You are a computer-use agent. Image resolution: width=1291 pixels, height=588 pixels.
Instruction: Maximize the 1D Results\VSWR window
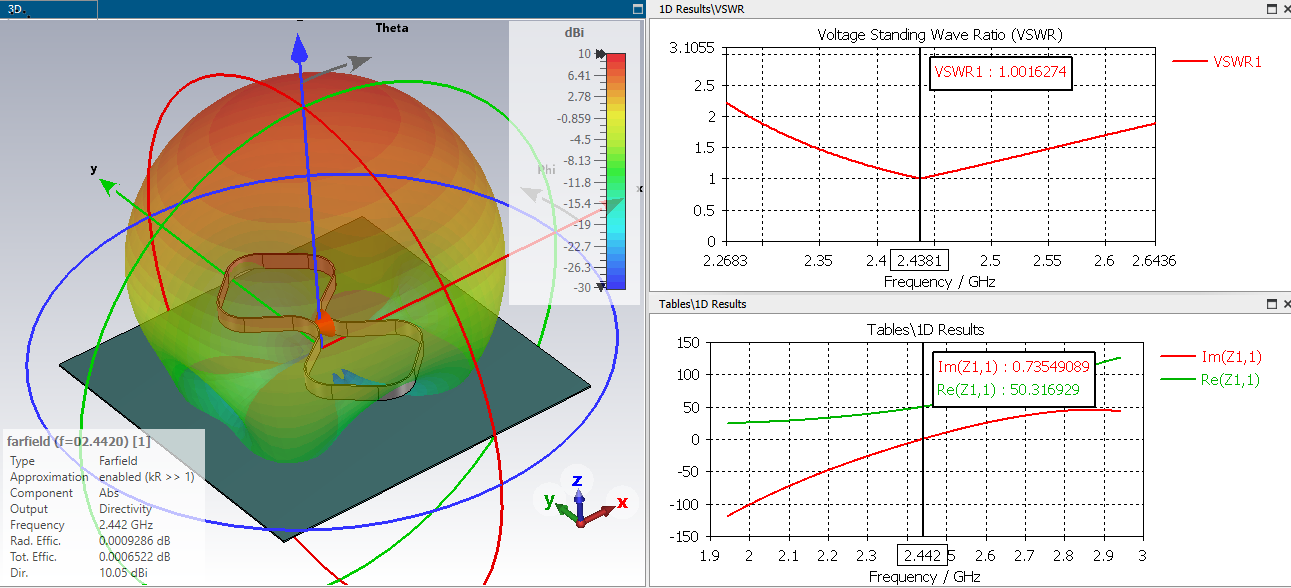(1271, 8)
